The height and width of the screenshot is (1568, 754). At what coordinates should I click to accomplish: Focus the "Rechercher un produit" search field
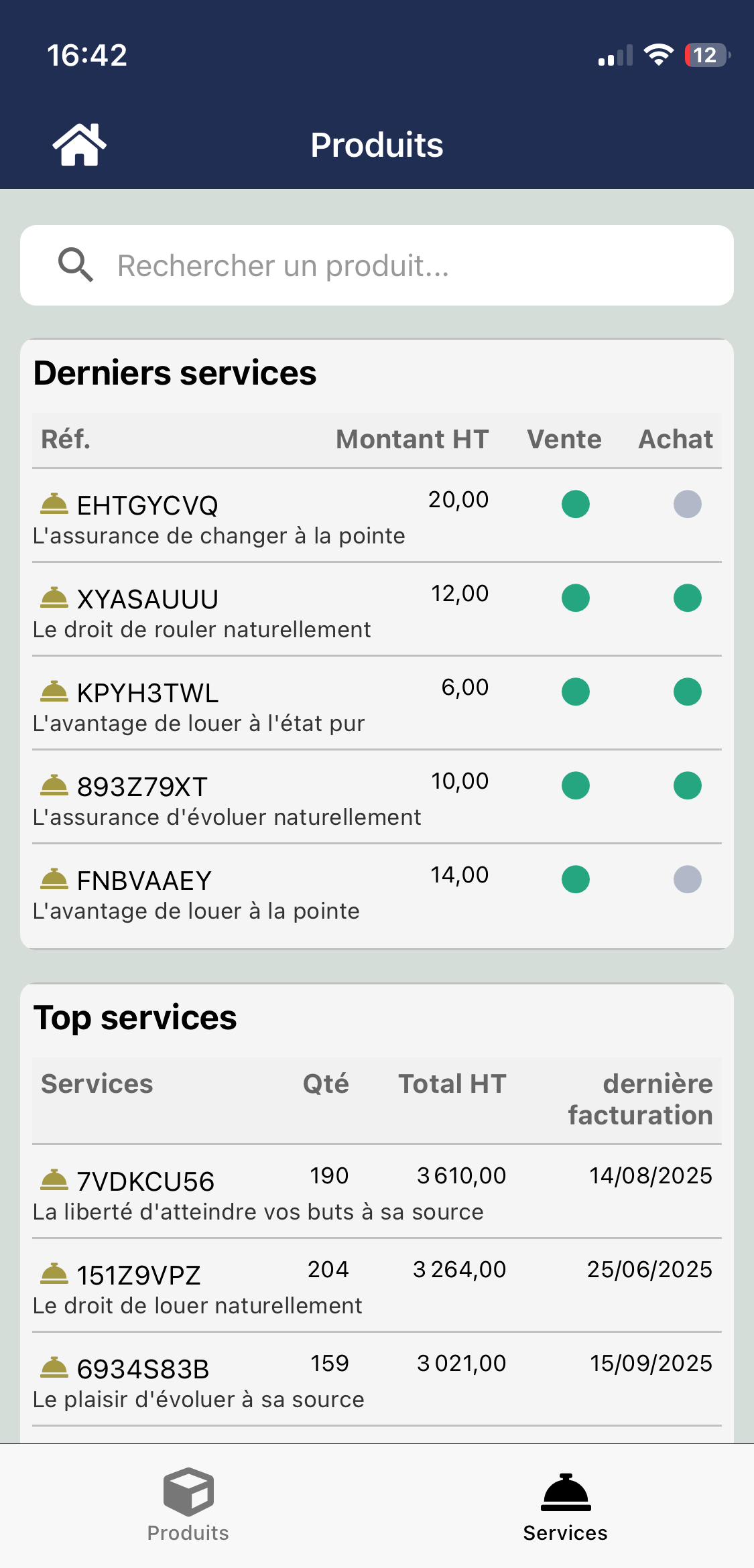click(402, 265)
